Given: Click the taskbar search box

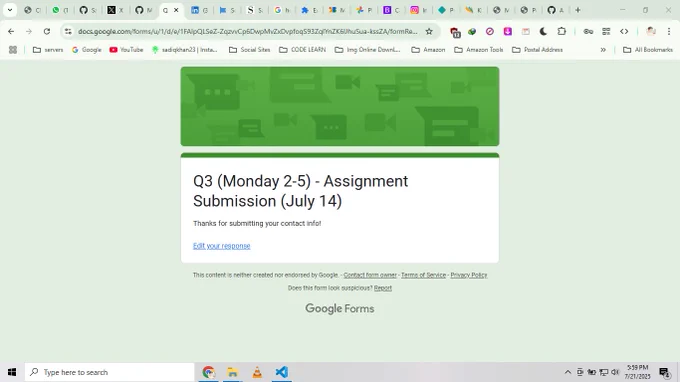Looking at the screenshot, I should click(x=109, y=372).
